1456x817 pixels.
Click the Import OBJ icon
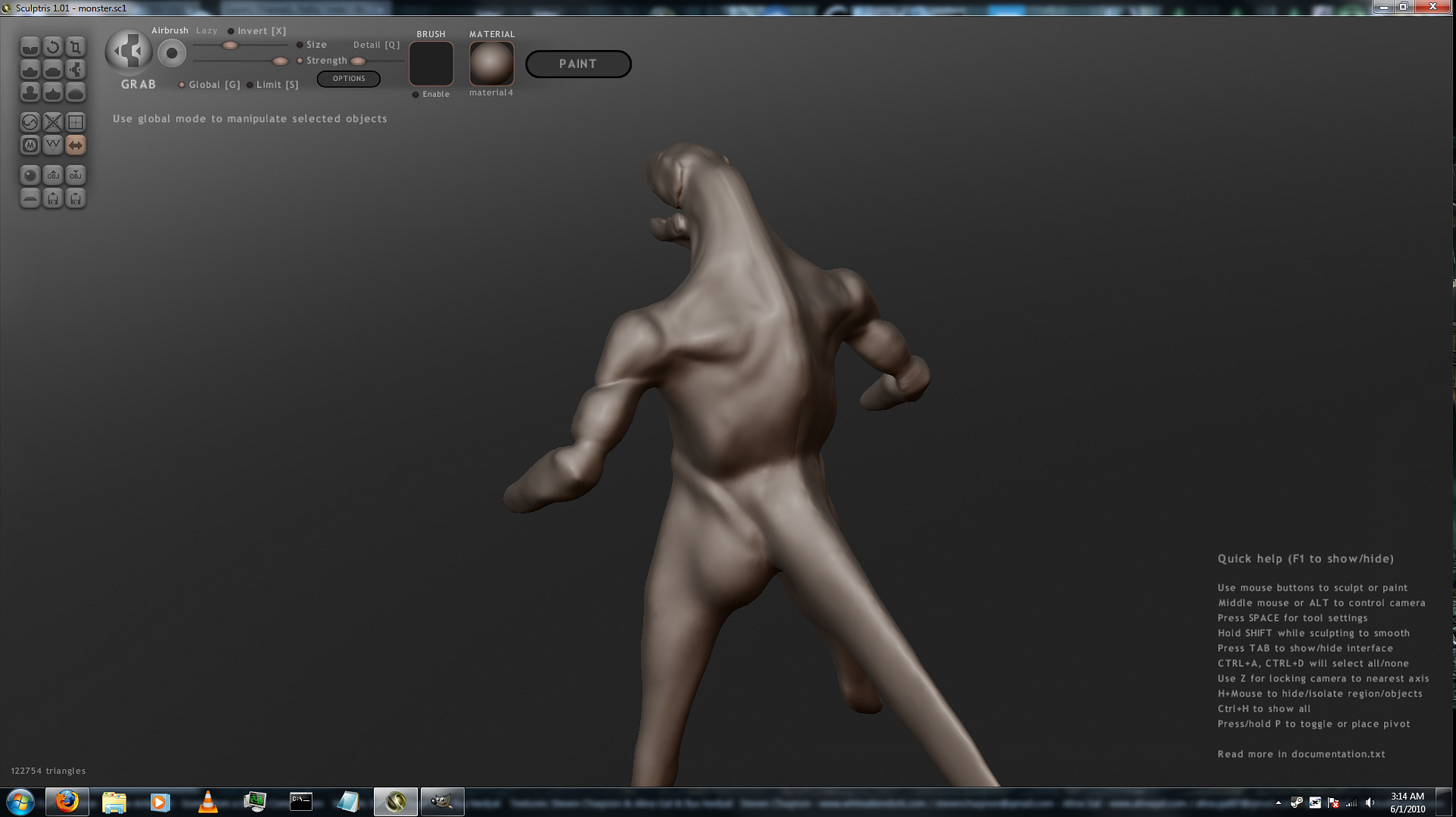52,175
